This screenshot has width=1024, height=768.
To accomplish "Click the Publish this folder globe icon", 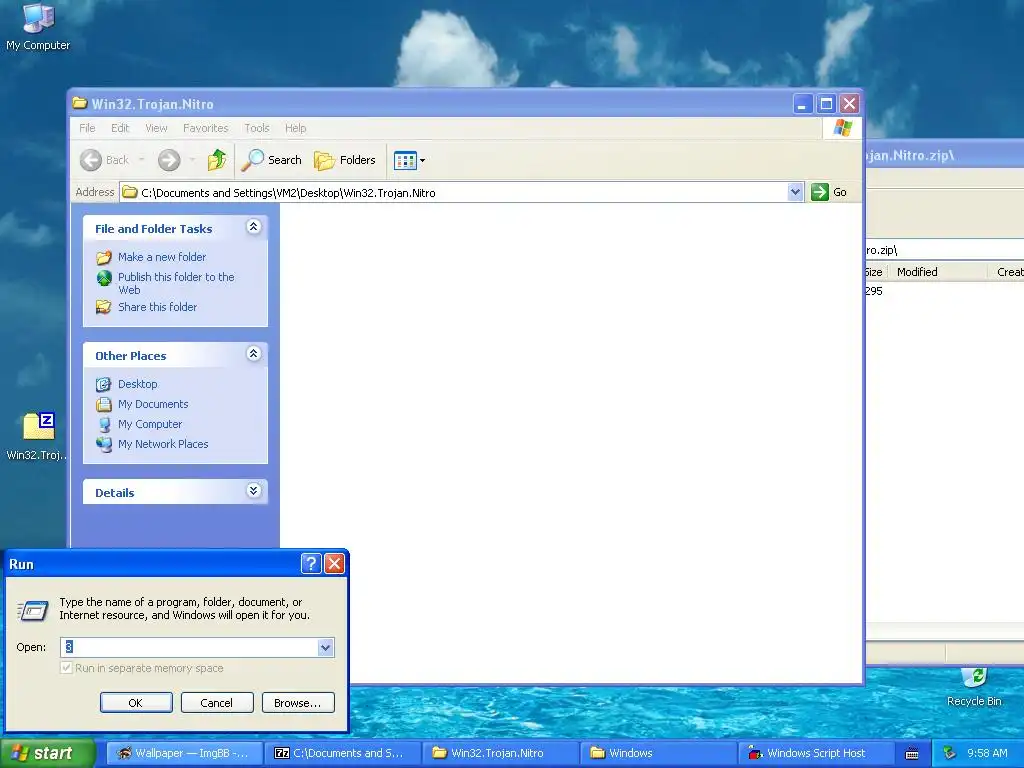I will (104, 278).
